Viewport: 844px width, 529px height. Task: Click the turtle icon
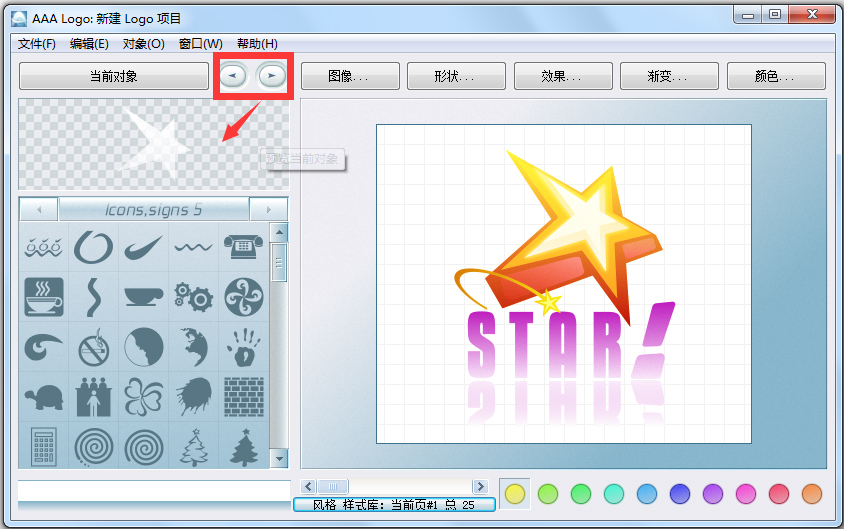point(43,397)
